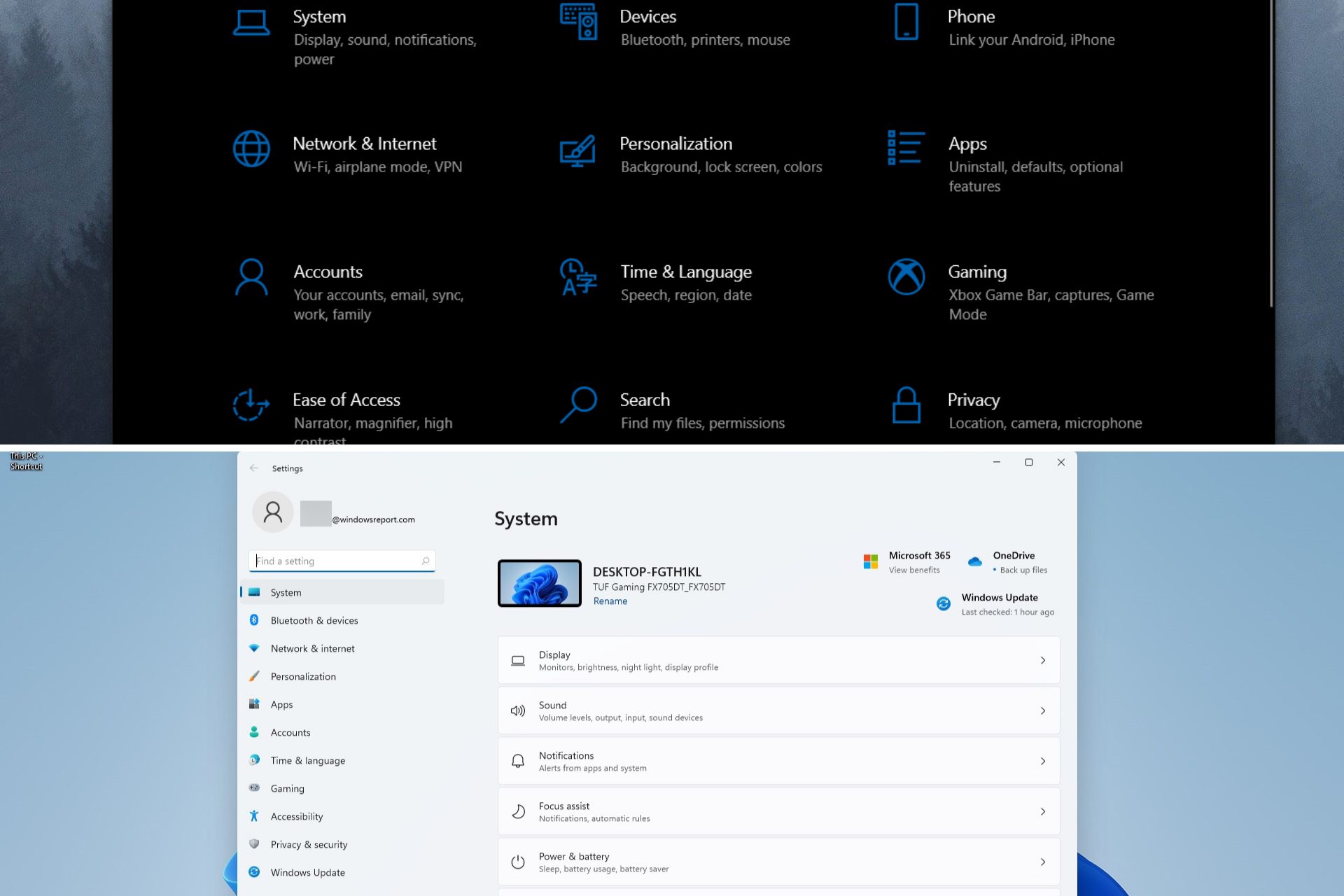Click the user avatar in the light Settings window
The width and height of the screenshot is (1344, 896).
[x=273, y=512]
